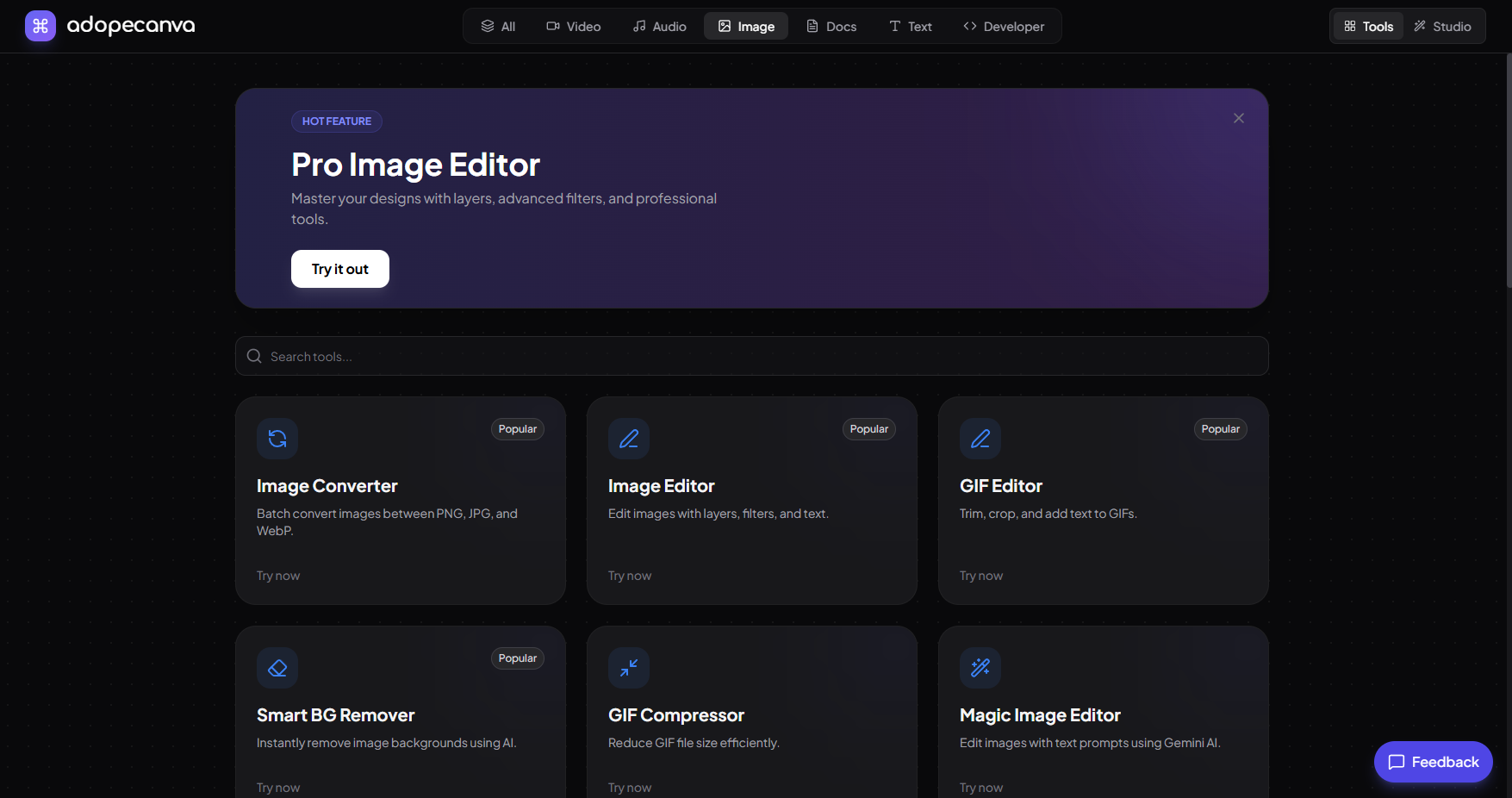Select the Image Editor pen icon
1512x798 pixels.
click(x=628, y=439)
